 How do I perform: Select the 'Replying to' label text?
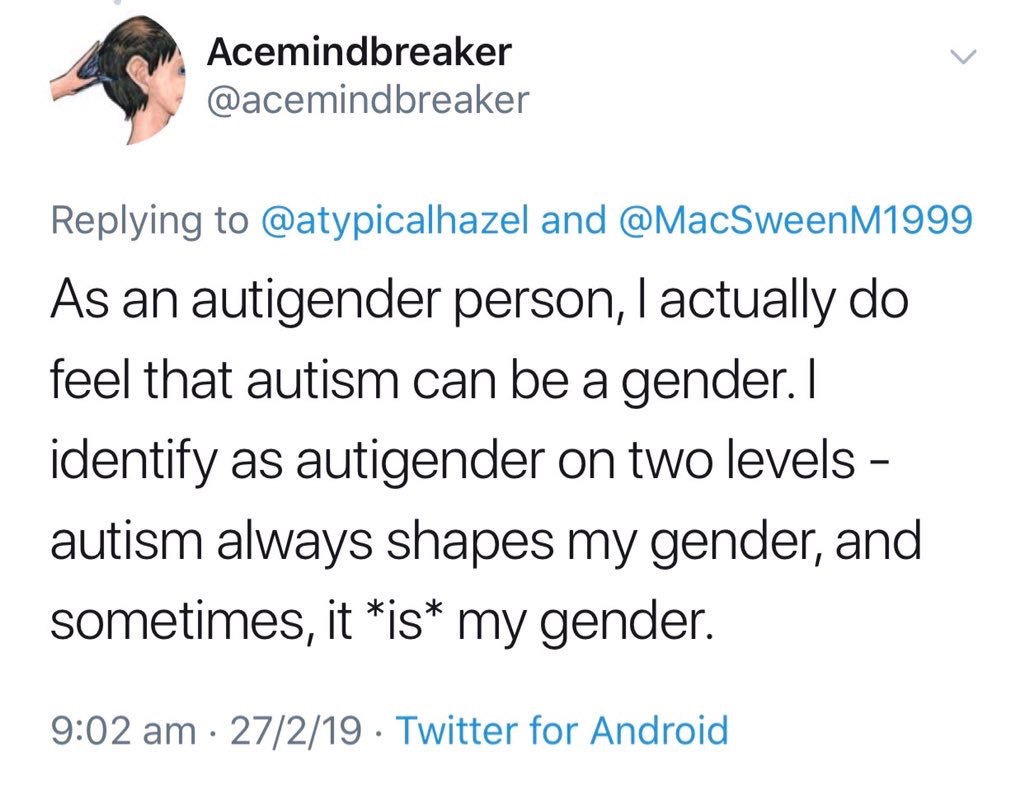pos(150,221)
